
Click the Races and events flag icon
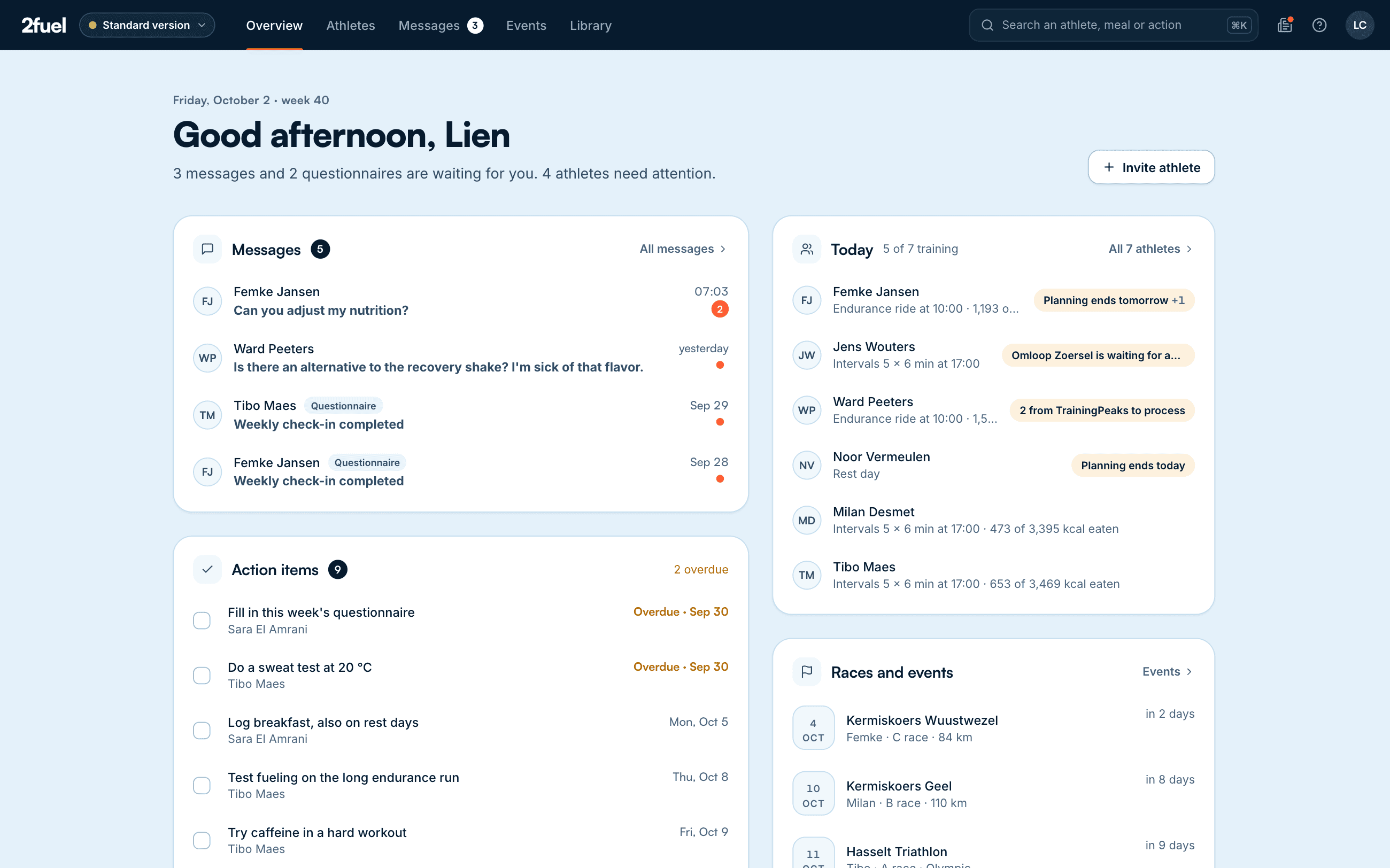pos(807,672)
